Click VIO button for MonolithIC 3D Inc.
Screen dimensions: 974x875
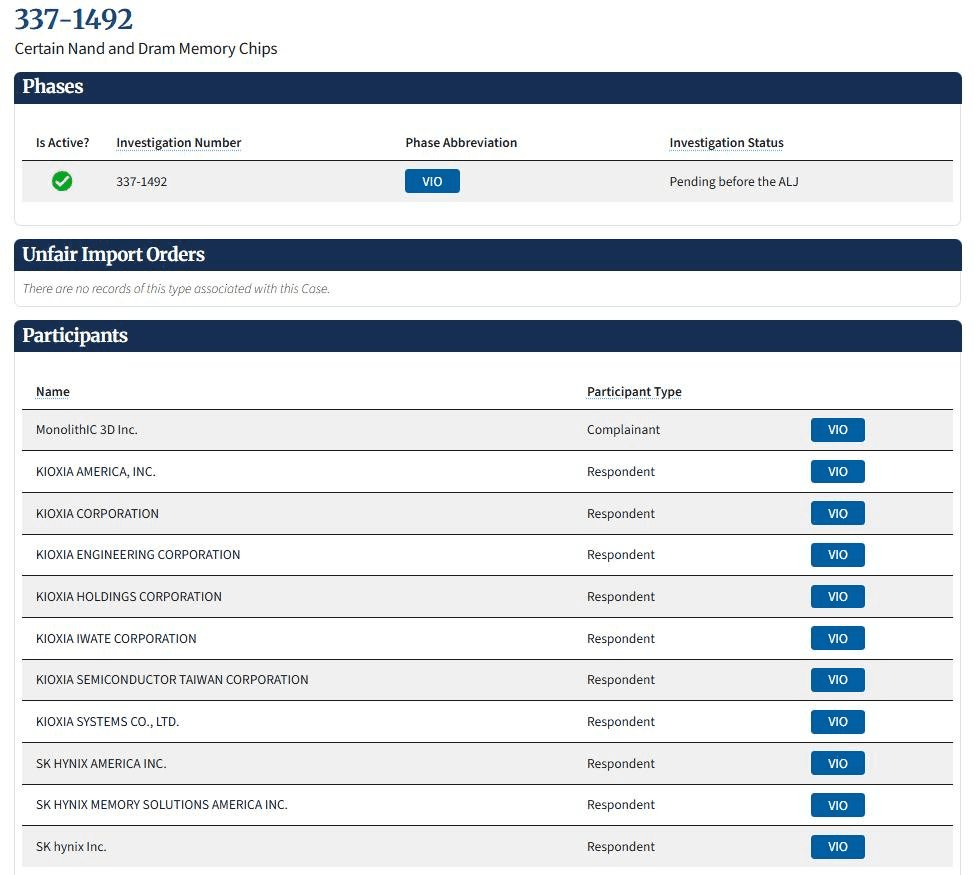pos(837,430)
